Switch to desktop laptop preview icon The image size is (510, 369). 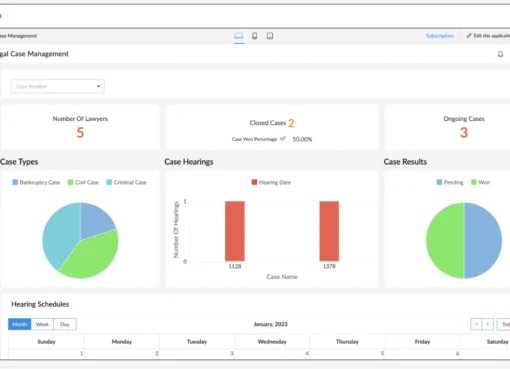point(238,36)
